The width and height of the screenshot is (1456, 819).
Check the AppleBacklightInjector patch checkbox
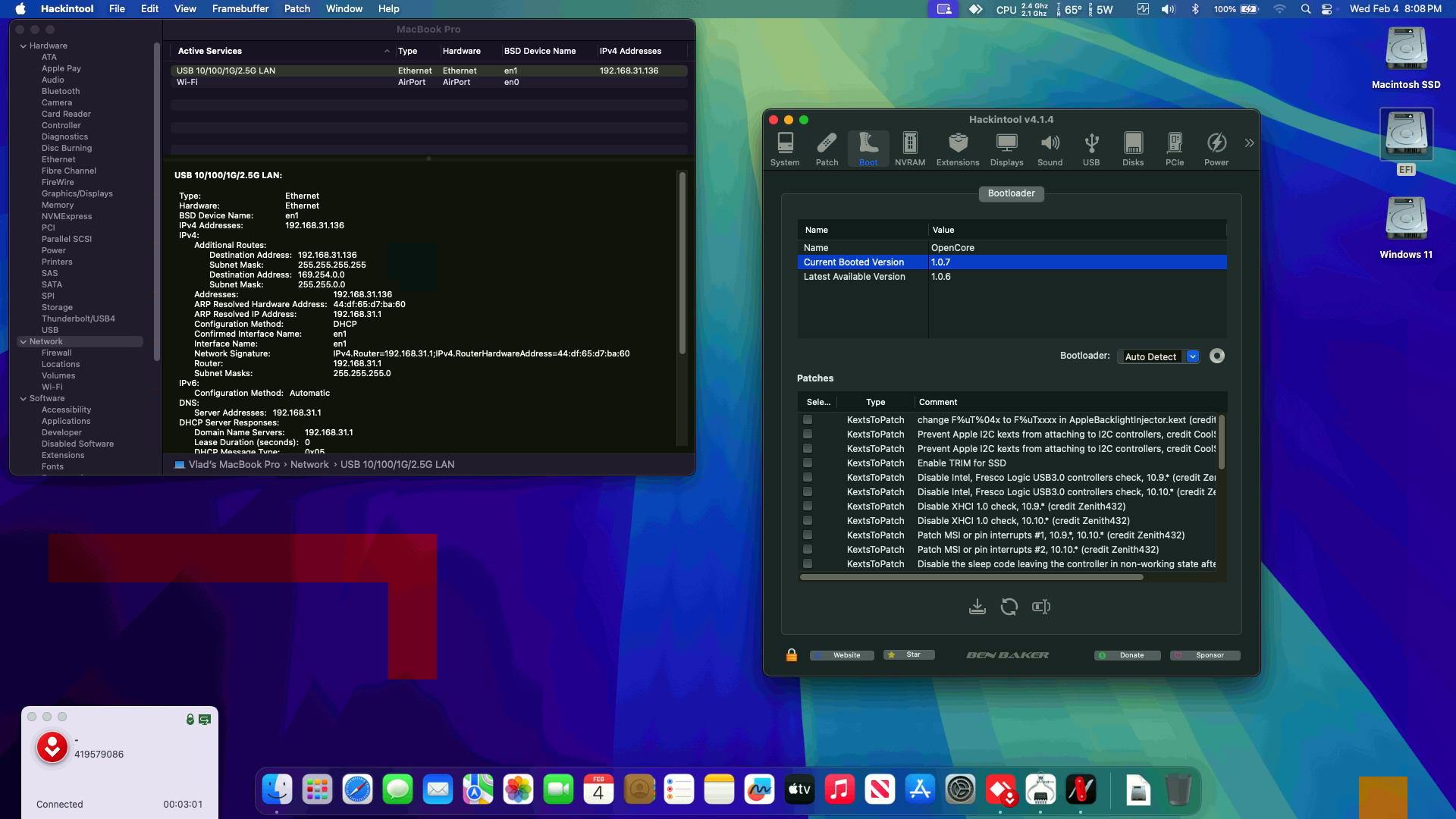[x=808, y=419]
